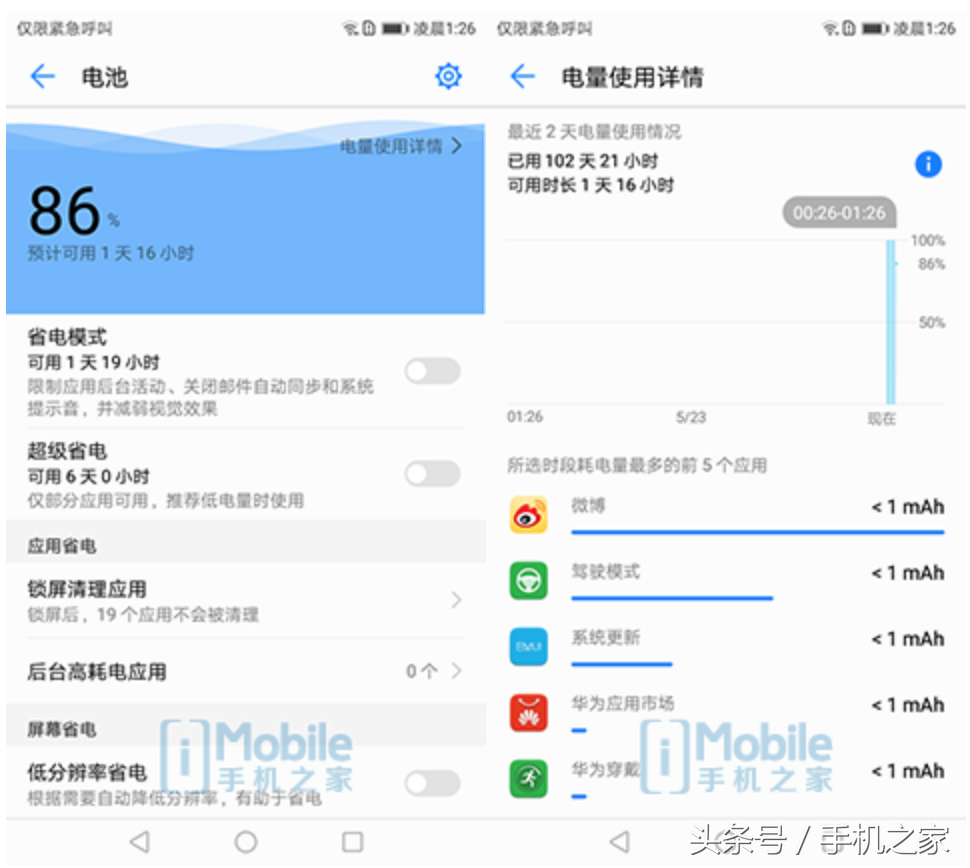970x868 pixels.
Task: Open 锁屏清理应用 chevron
Action: (x=456, y=599)
